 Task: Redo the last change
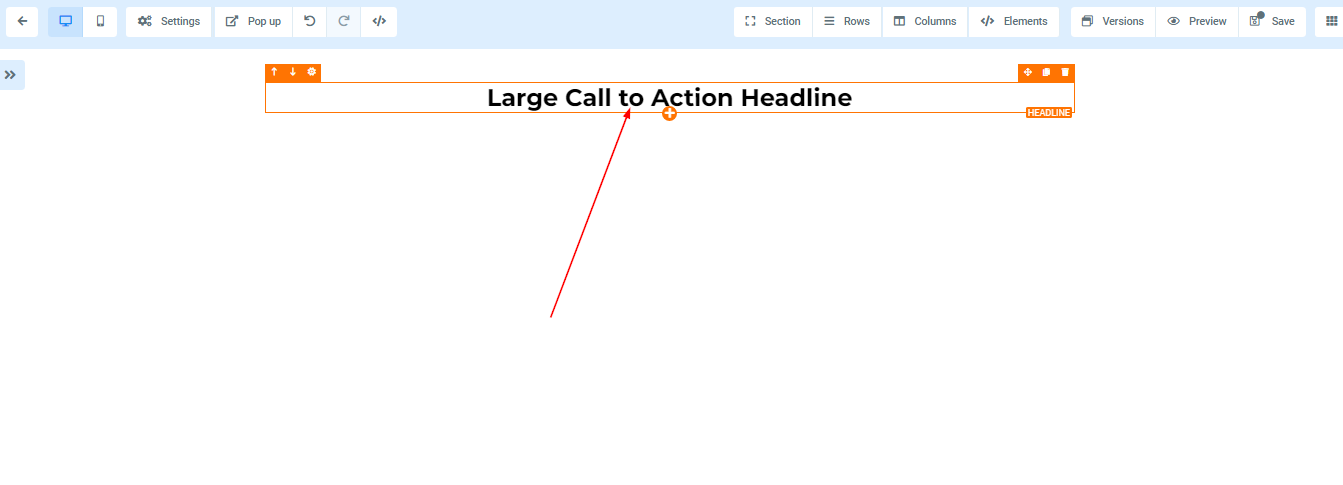tap(344, 21)
